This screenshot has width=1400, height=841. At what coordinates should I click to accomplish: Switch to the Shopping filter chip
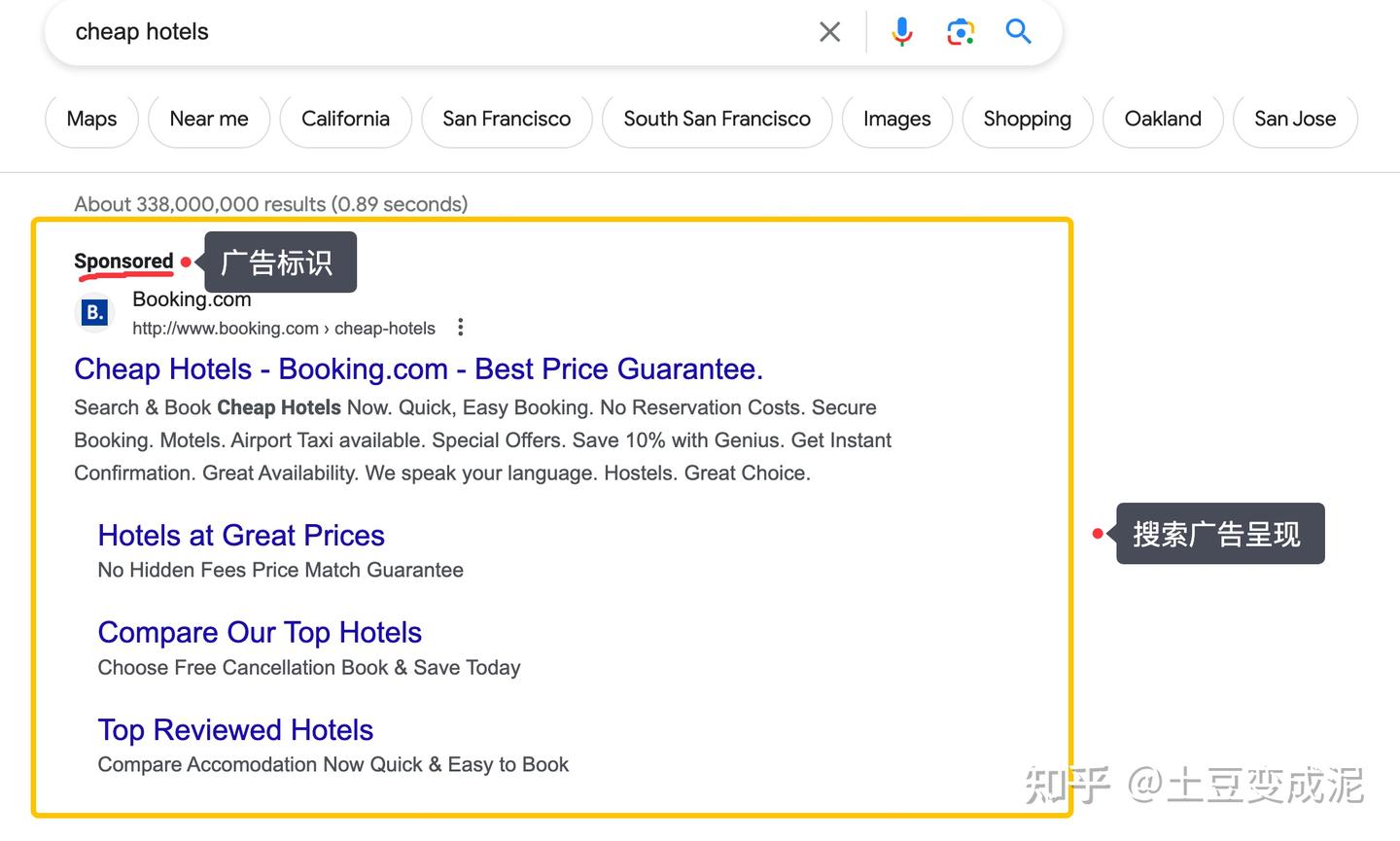click(x=1027, y=119)
